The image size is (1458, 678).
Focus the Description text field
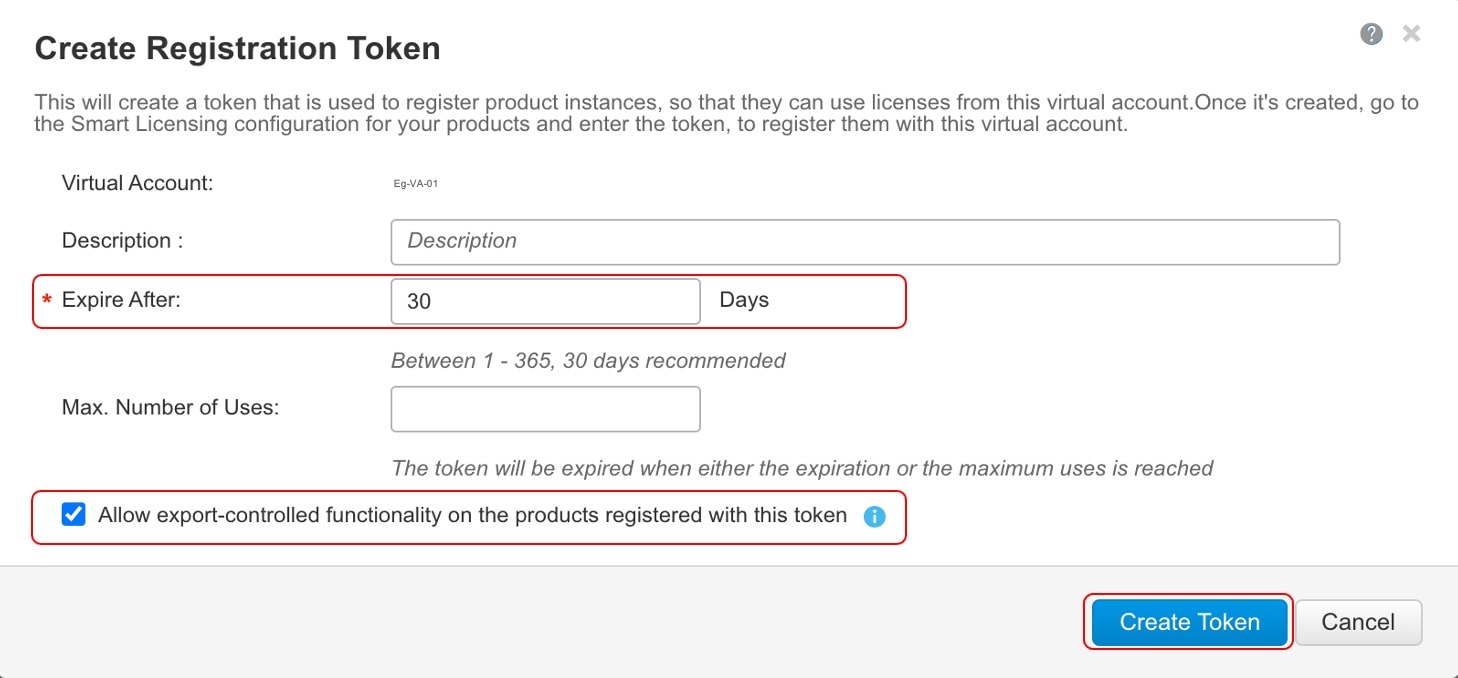865,242
